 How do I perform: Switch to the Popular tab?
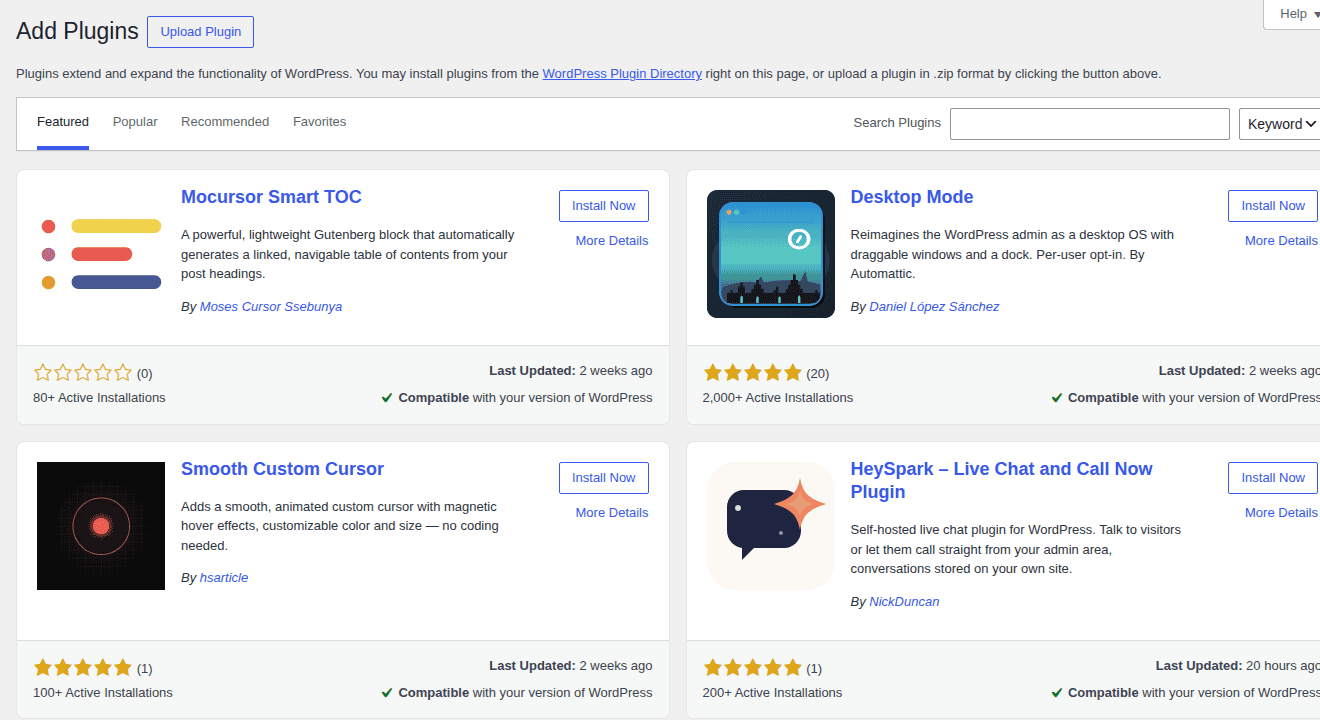click(x=135, y=122)
